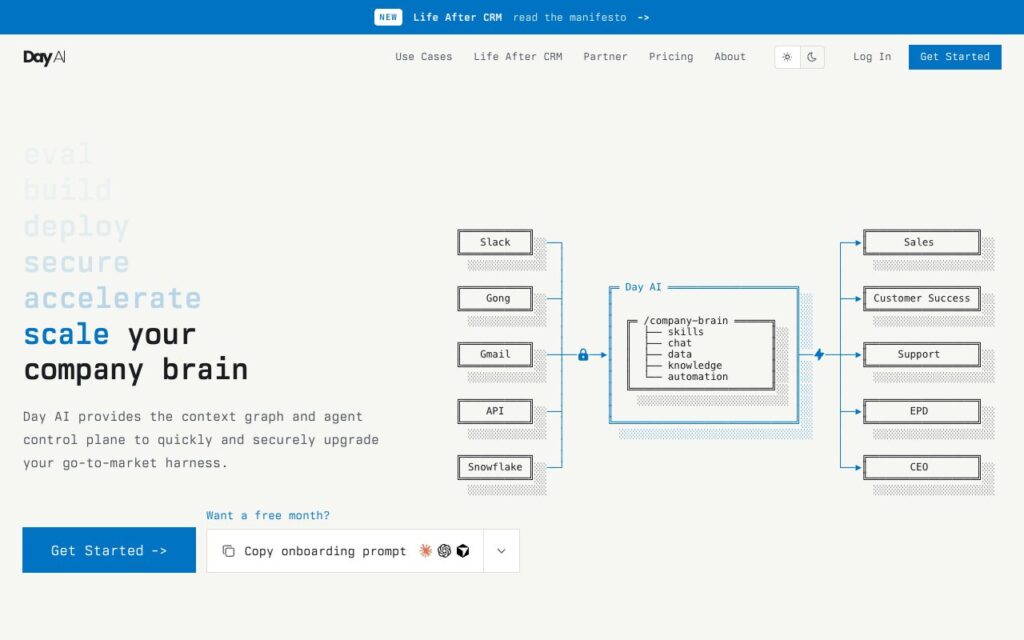This screenshot has width=1024, height=640.
Task: Click the blue padlock icon in diagram
Action: tap(583, 355)
